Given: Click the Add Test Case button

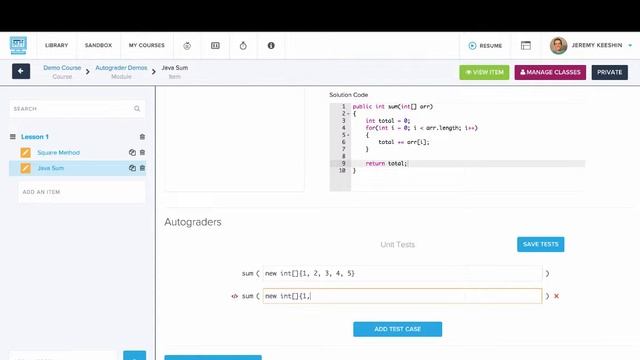Looking at the screenshot, I should click(398, 329).
